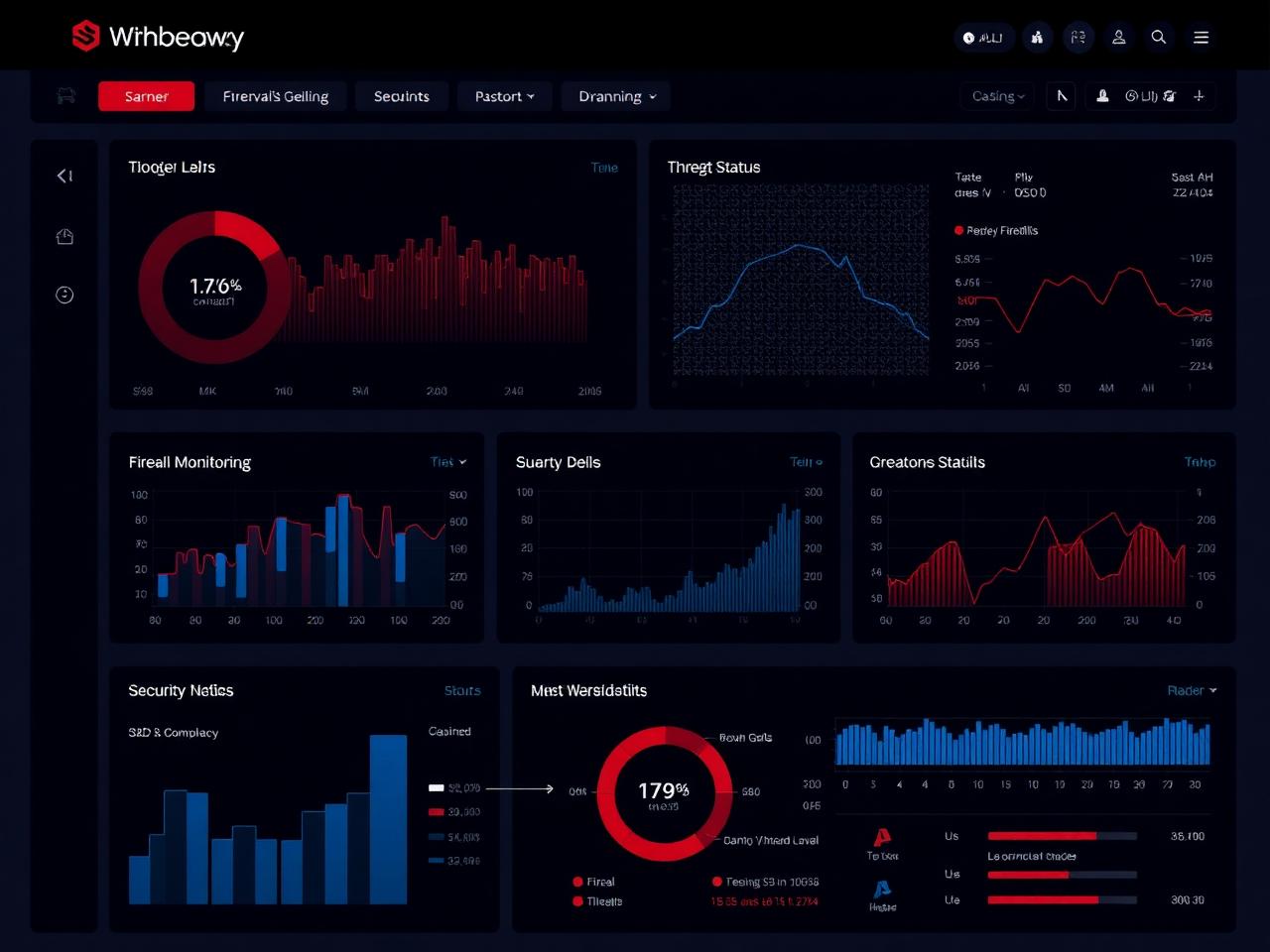
Task: Click the toolbar person icon beside the cursor
Action: 1102,96
